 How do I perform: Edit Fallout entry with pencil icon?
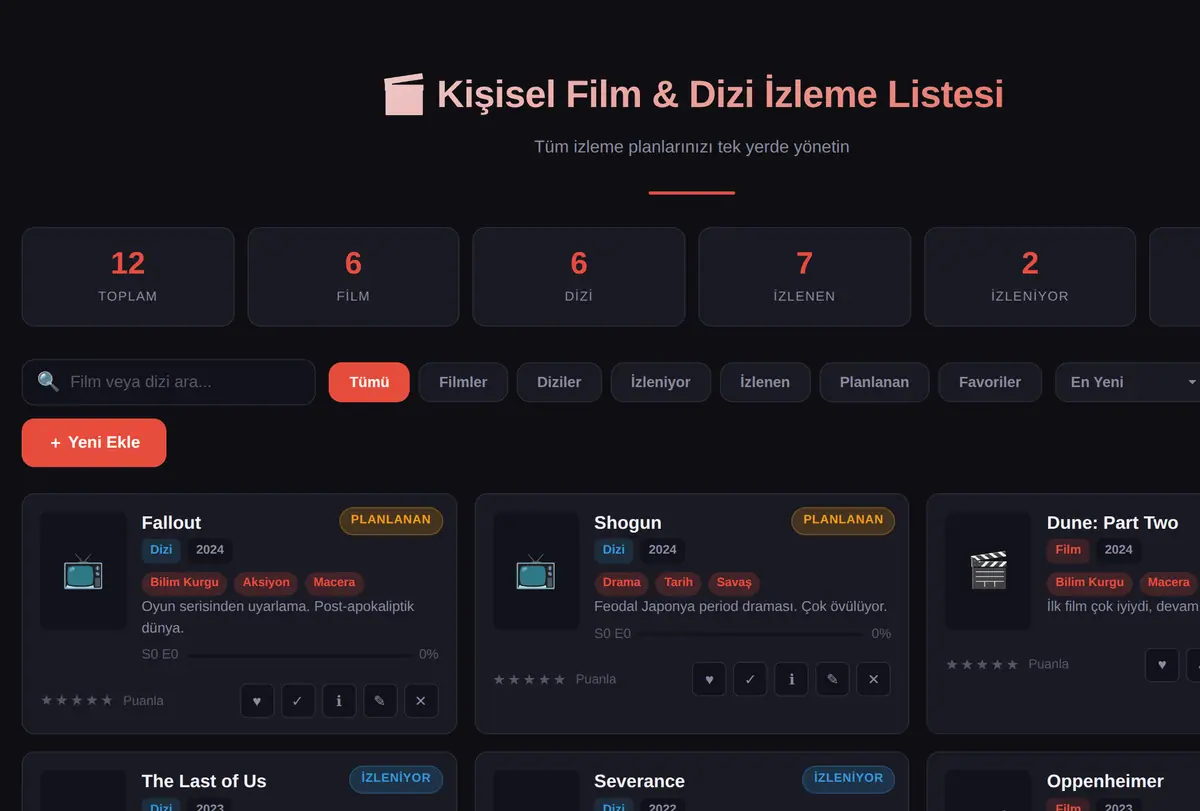[380, 701]
